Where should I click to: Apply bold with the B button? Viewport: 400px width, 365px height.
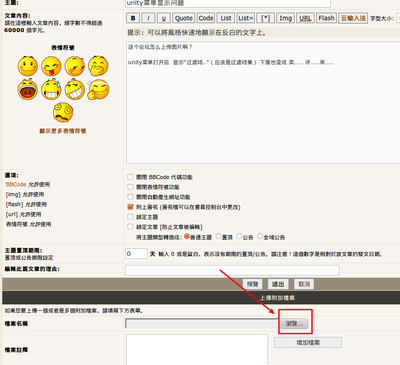(x=133, y=18)
